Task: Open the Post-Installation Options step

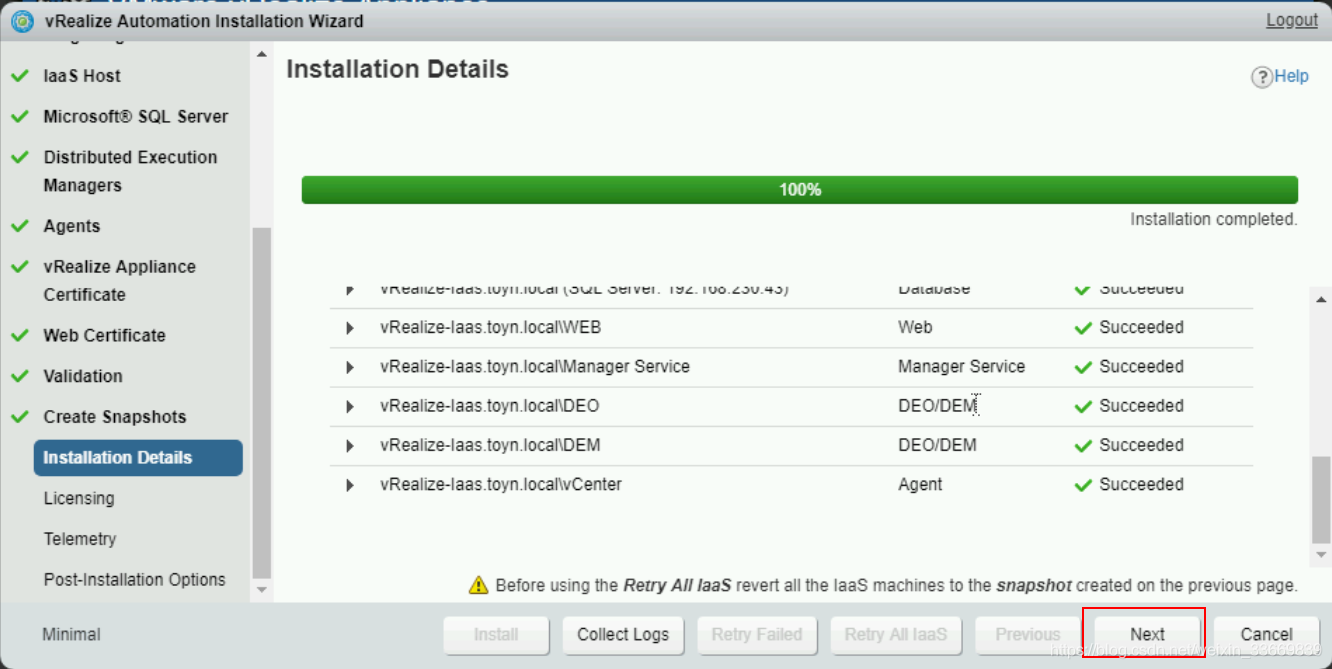Action: [x=135, y=580]
